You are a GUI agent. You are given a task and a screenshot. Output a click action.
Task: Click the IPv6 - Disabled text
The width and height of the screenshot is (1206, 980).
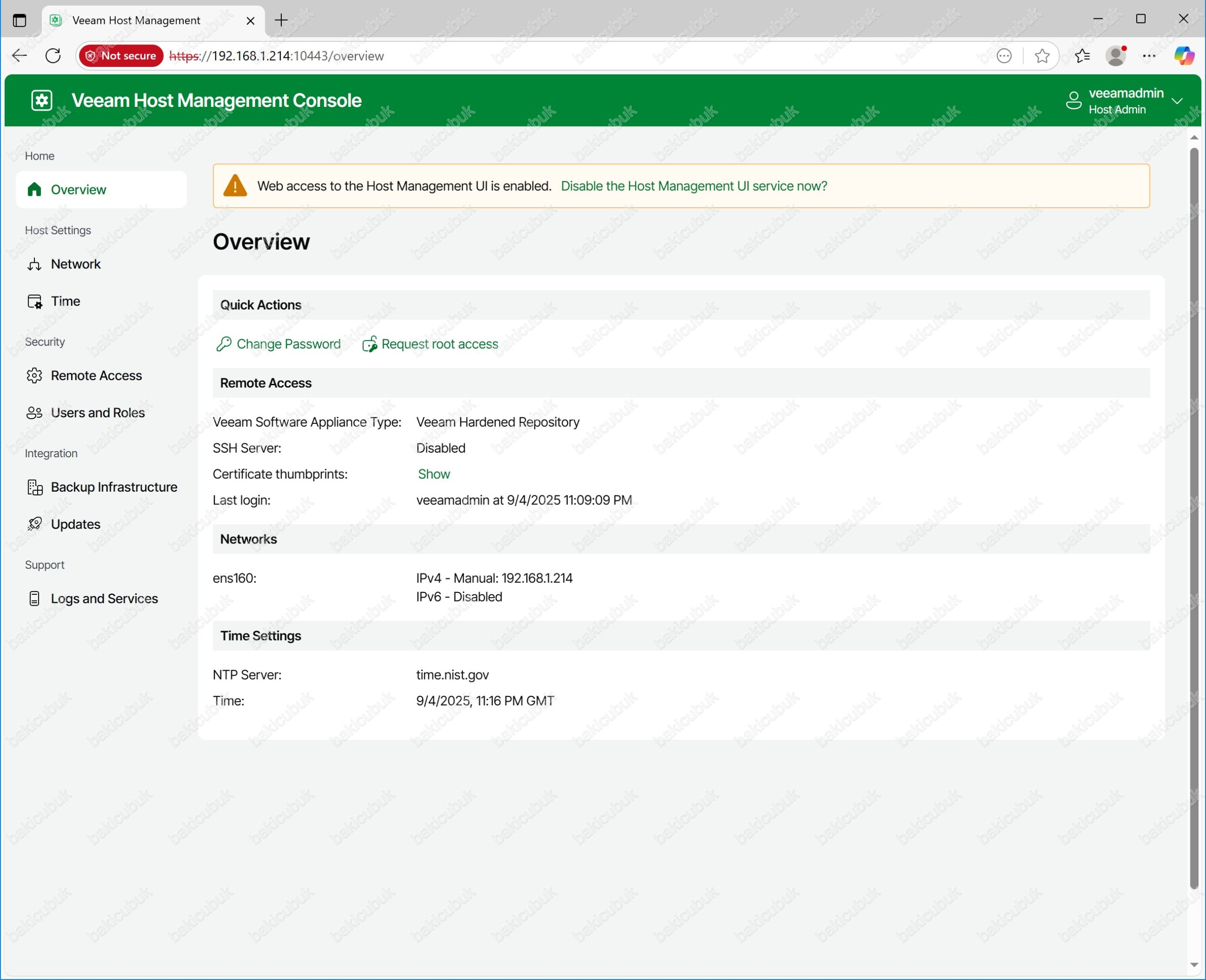coord(459,597)
